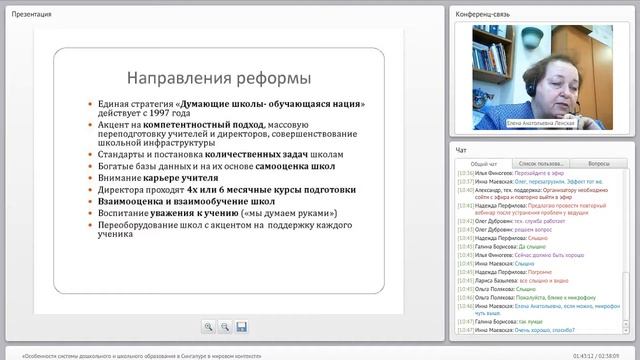640x360 pixels.
Task: Select Ольга Полякова message 'Пожалуйста, ближе к микрофону'
Action: click(x=527, y=298)
